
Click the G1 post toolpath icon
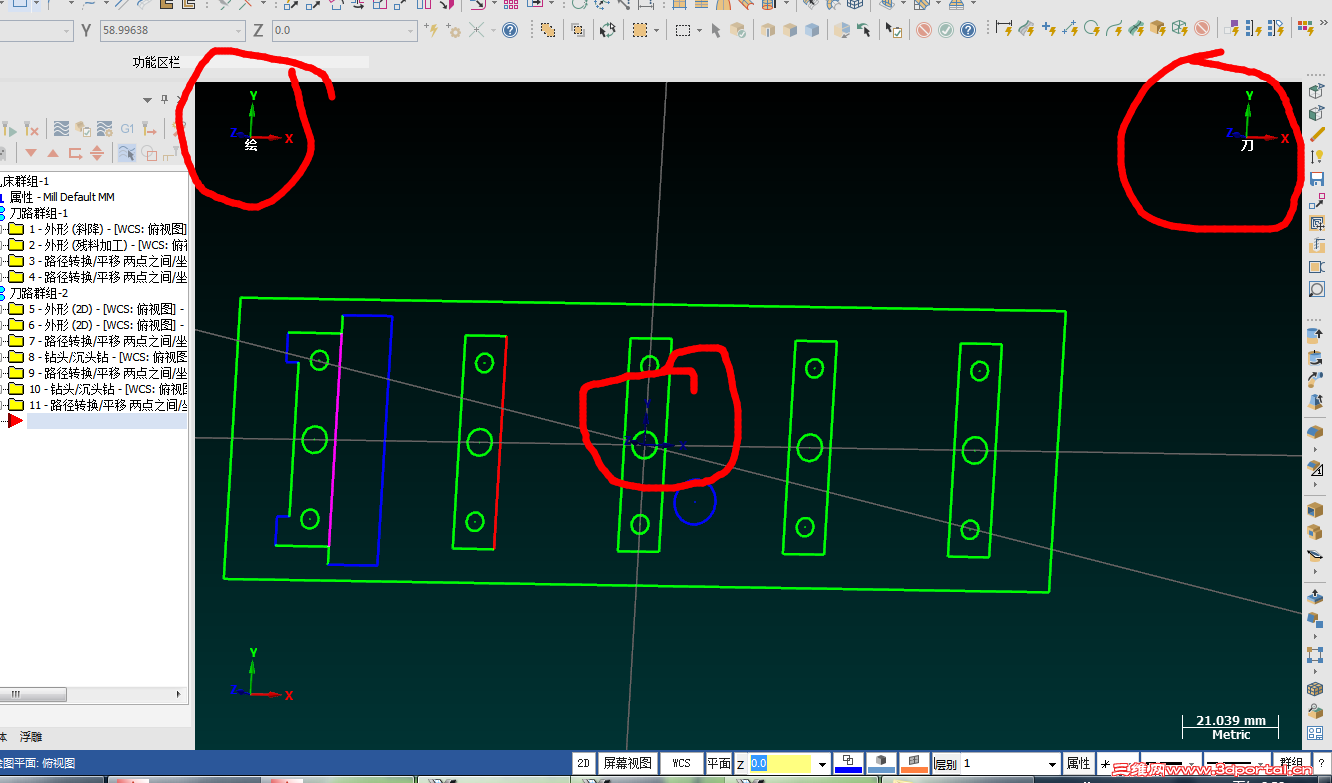(x=127, y=129)
